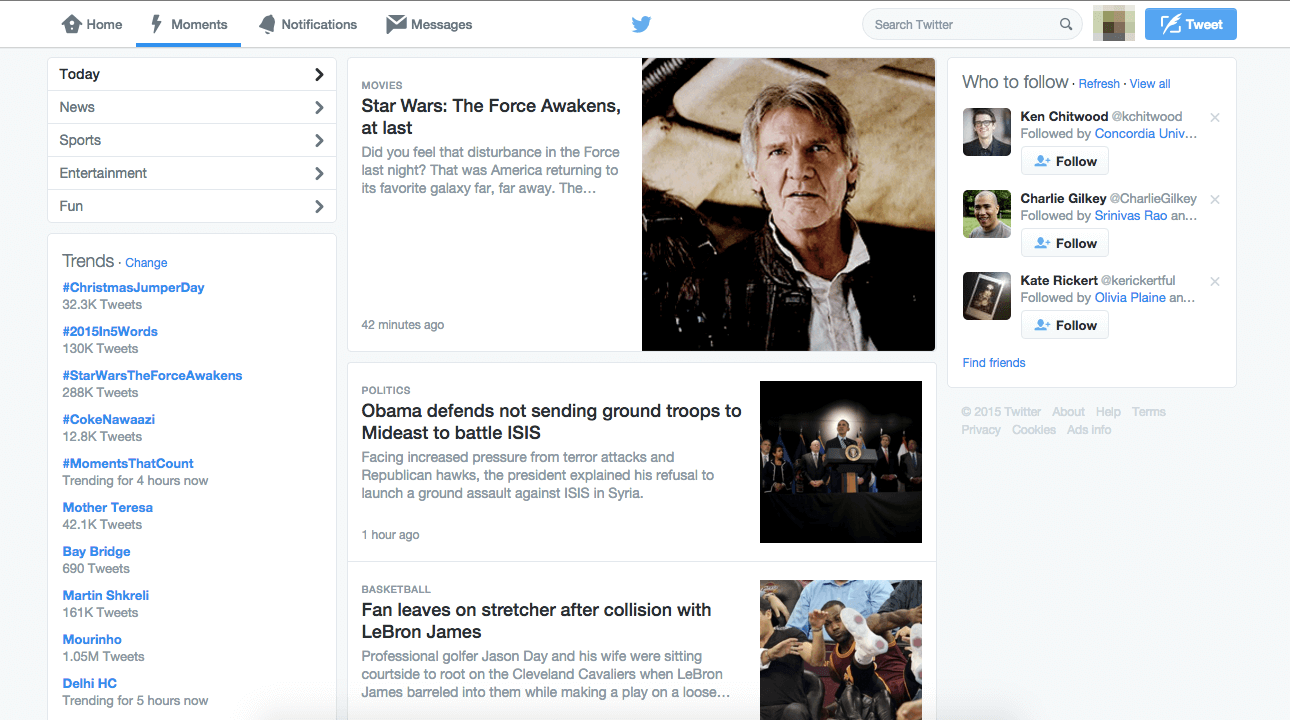Dismiss Kate Rickert suggestion
Viewport: 1290px width, 720px height.
(x=1215, y=281)
